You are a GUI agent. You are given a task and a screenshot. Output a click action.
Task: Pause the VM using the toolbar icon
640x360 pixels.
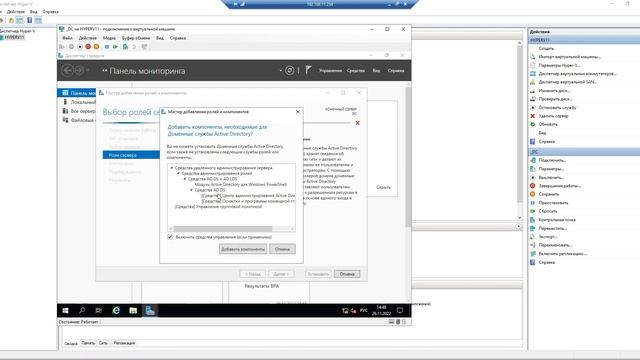click(107, 47)
